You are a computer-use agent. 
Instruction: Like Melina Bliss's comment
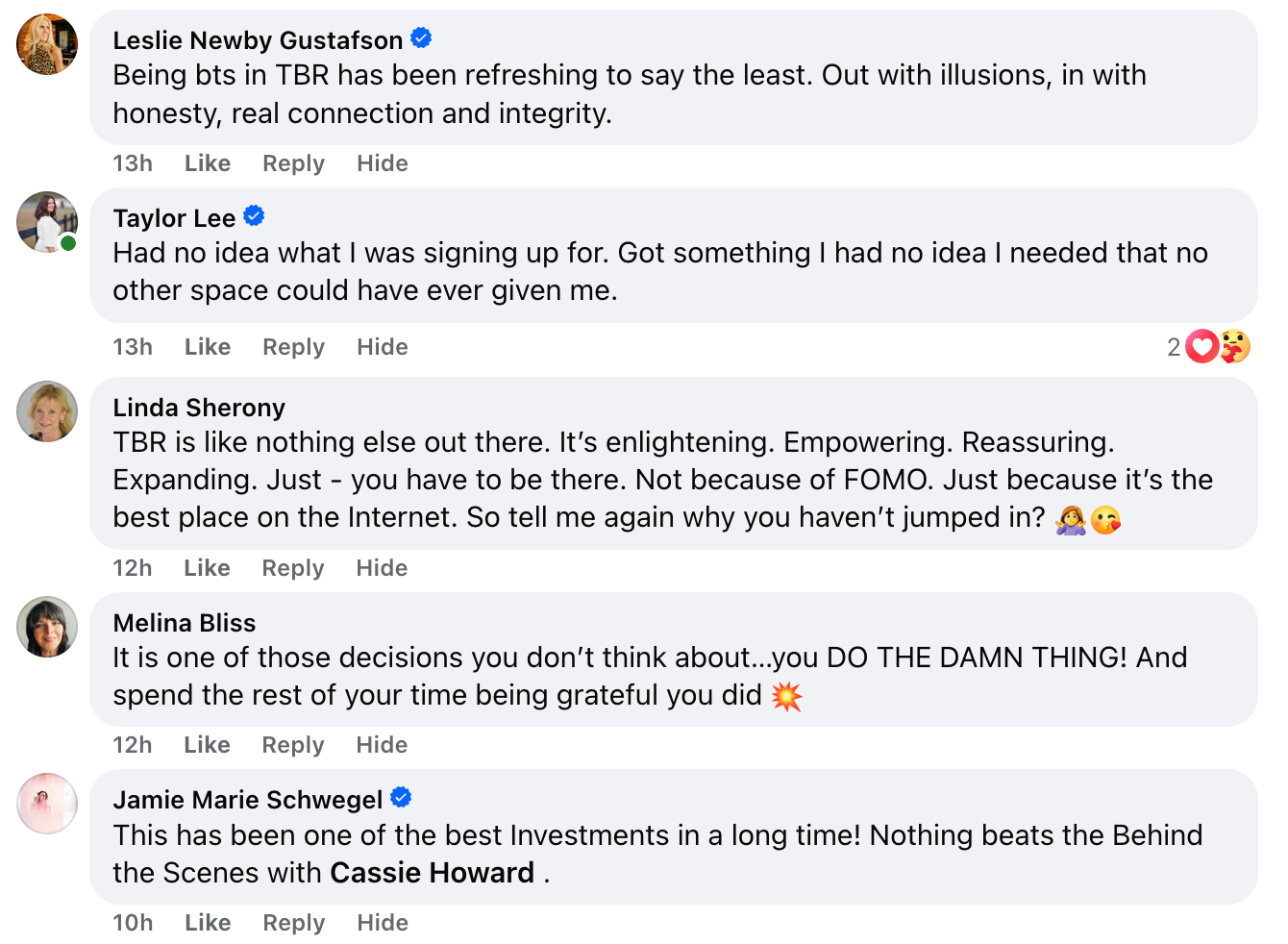tap(207, 745)
